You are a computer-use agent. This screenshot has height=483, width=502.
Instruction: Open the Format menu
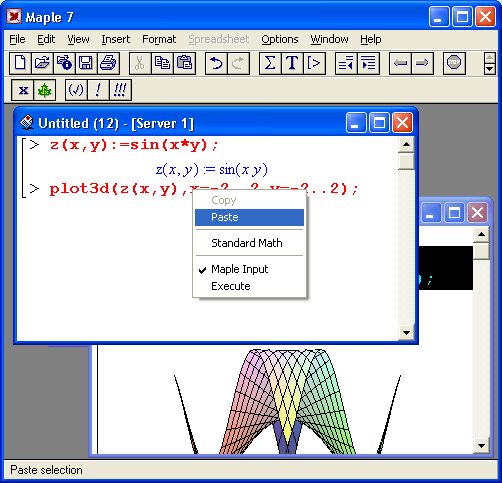[x=159, y=39]
